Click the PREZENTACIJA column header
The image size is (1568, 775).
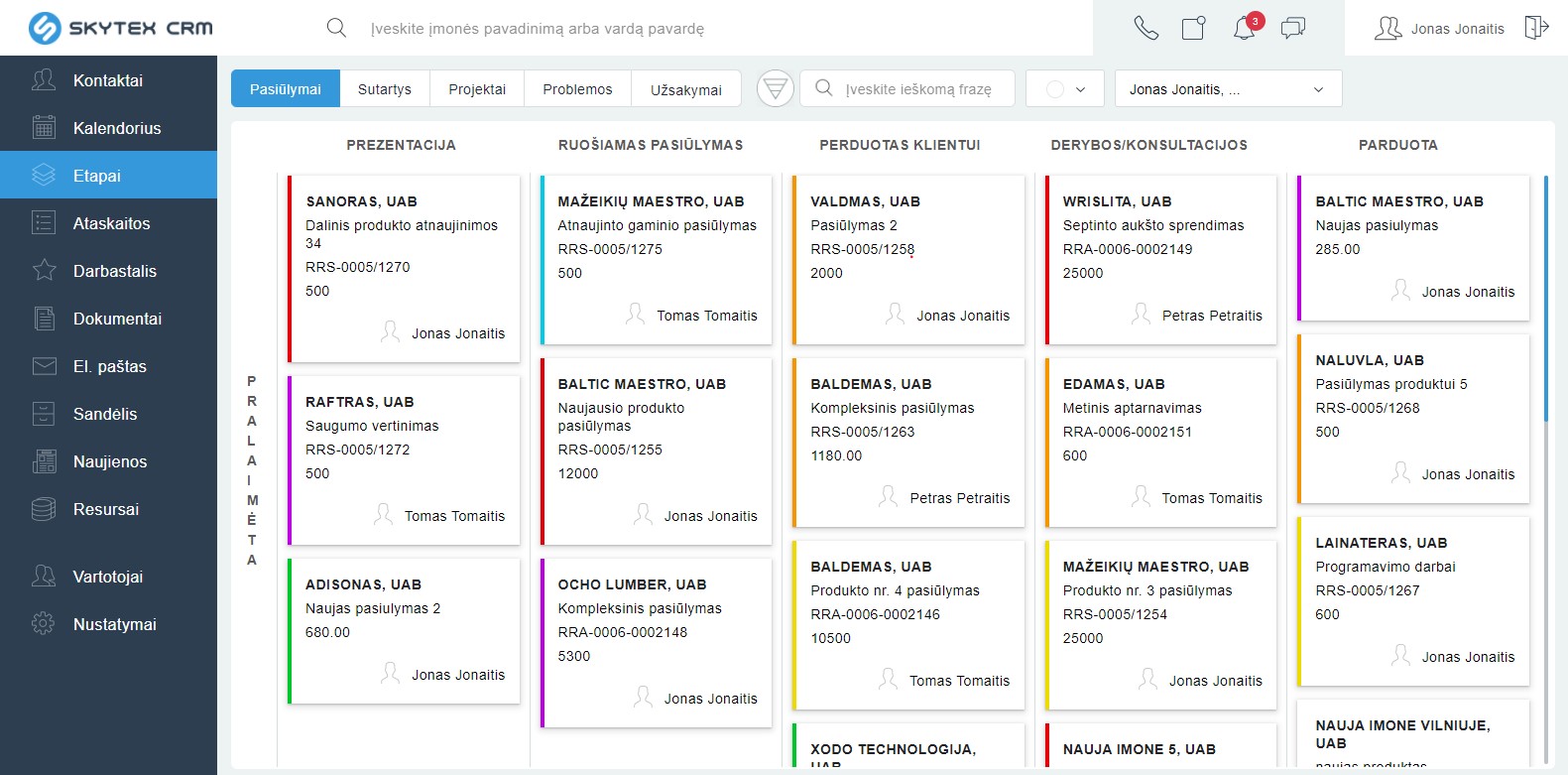point(401,145)
